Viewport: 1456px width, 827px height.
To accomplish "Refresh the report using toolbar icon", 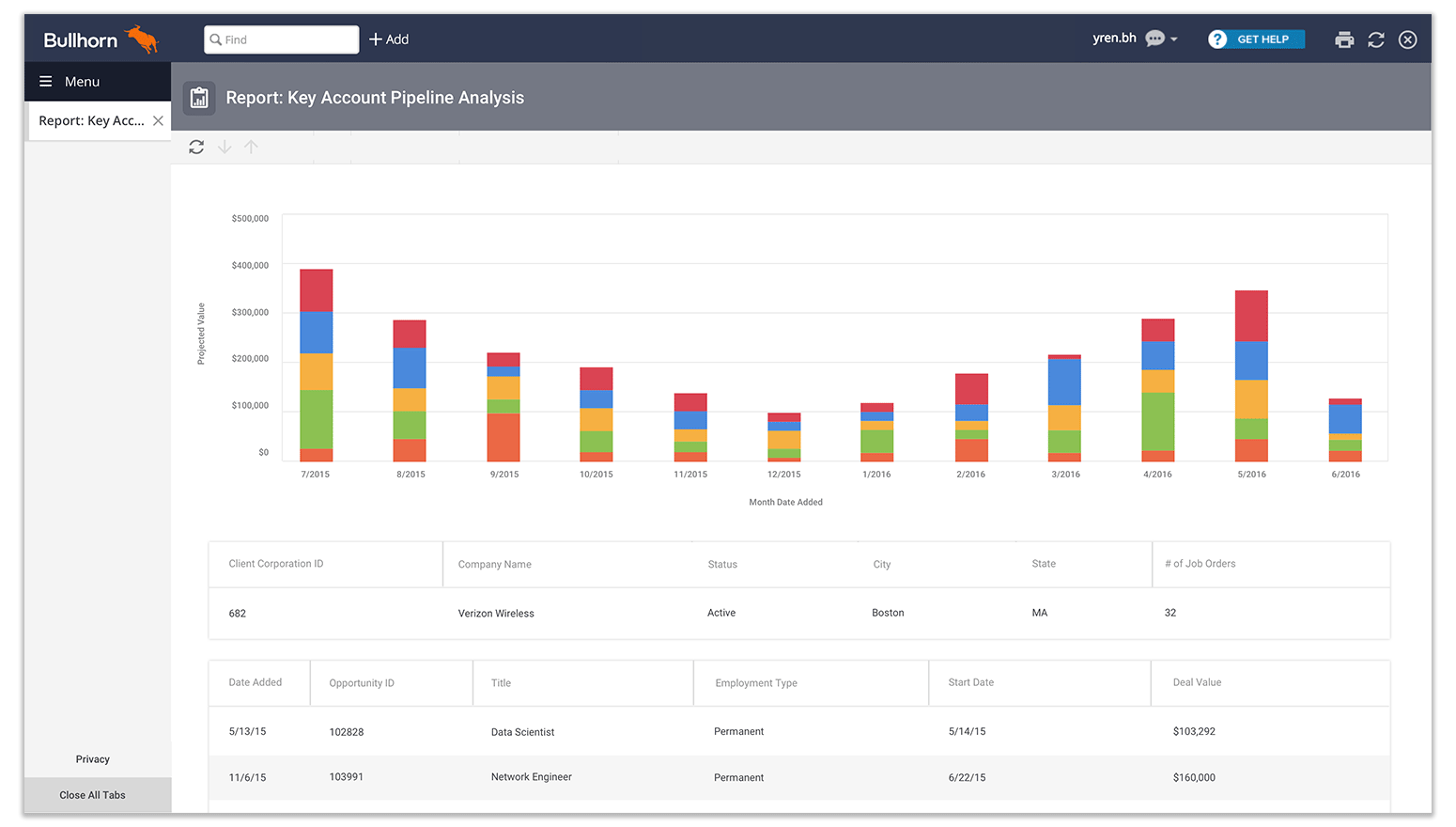I will coord(196,147).
